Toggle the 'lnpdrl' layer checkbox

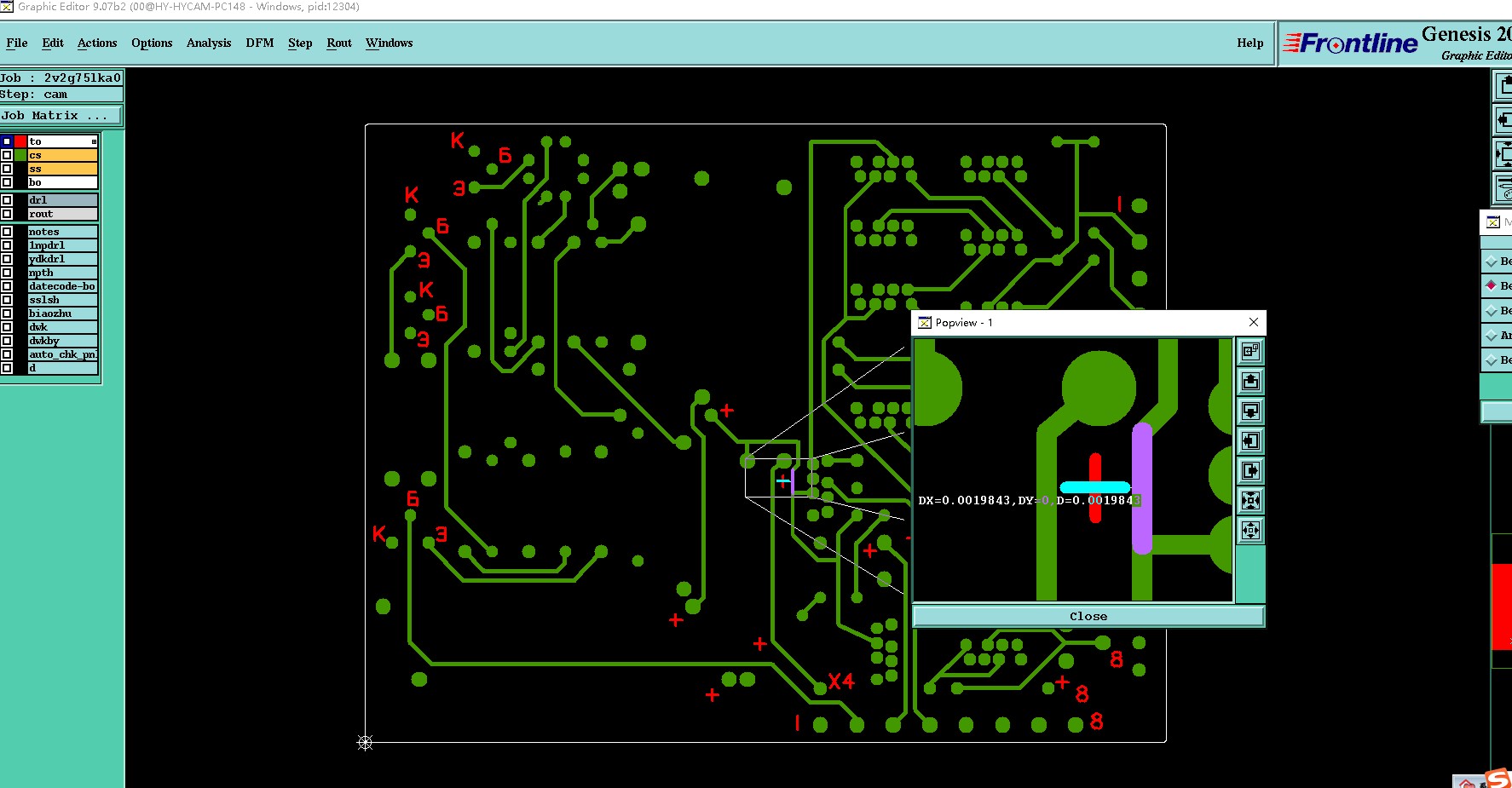(7, 245)
